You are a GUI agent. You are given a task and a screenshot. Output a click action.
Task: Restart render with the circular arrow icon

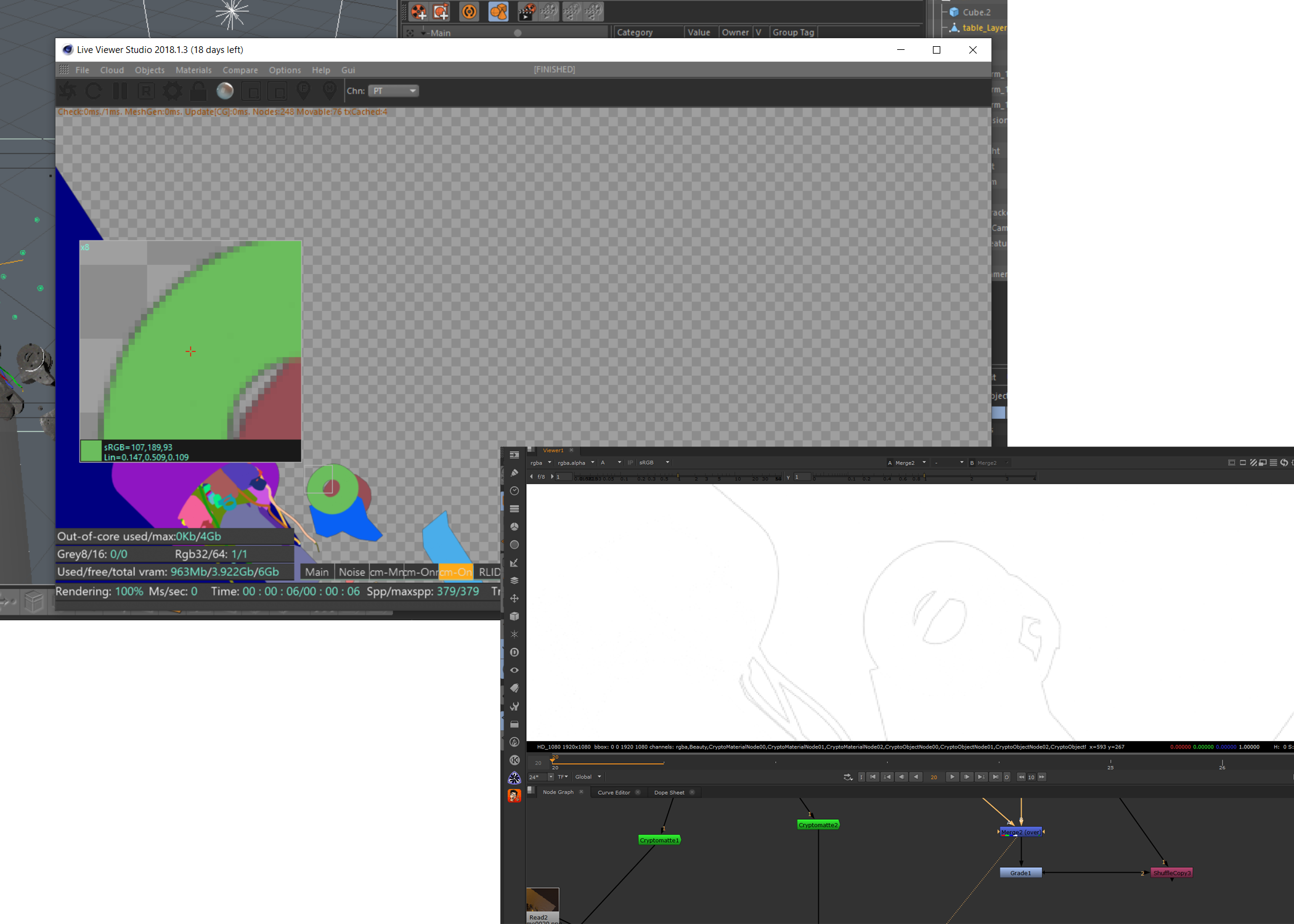pyautogui.click(x=94, y=91)
